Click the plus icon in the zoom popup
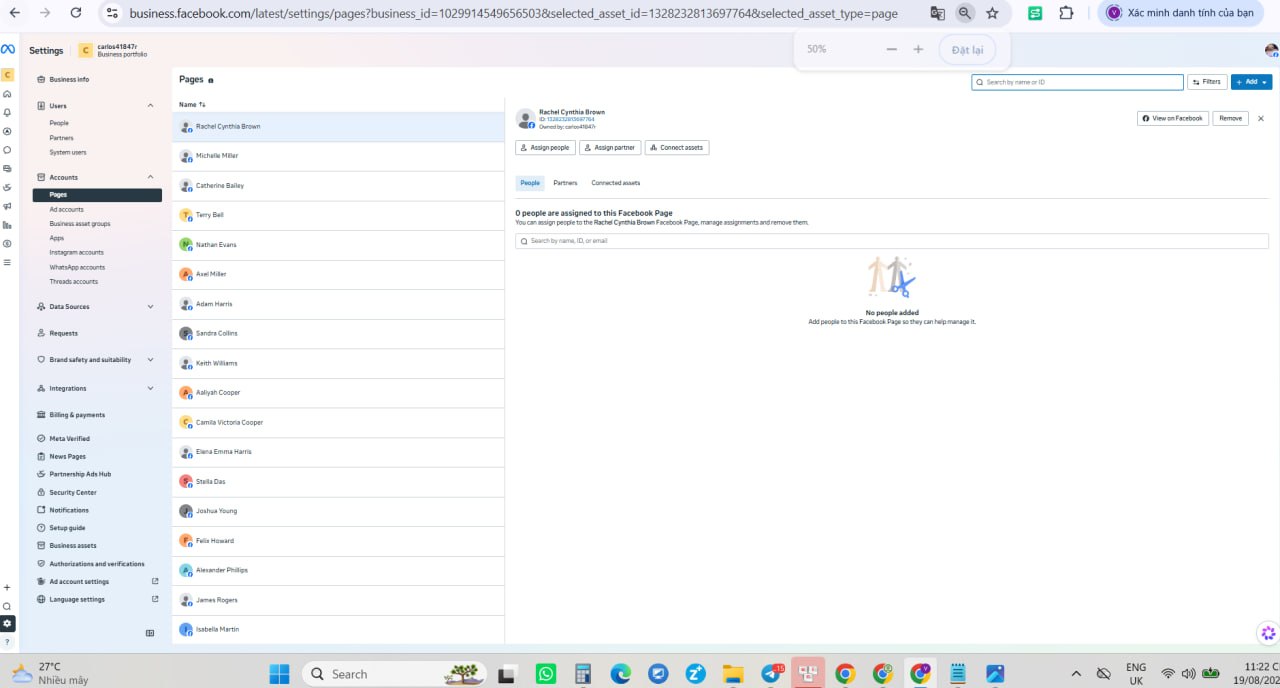Image resolution: width=1280 pixels, height=688 pixels. pyautogui.click(x=918, y=49)
